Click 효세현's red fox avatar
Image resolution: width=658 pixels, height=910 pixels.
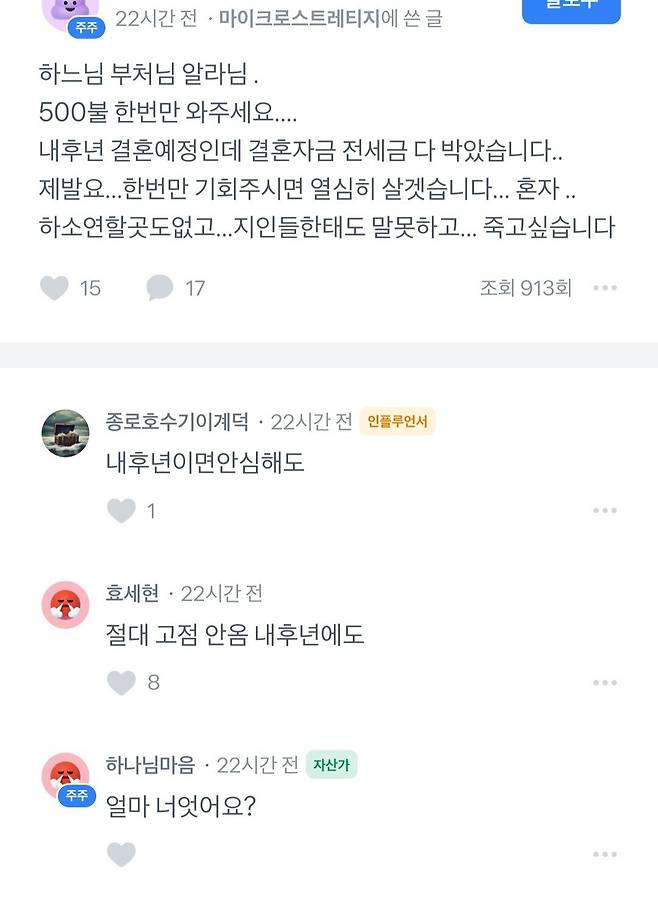click(64, 603)
